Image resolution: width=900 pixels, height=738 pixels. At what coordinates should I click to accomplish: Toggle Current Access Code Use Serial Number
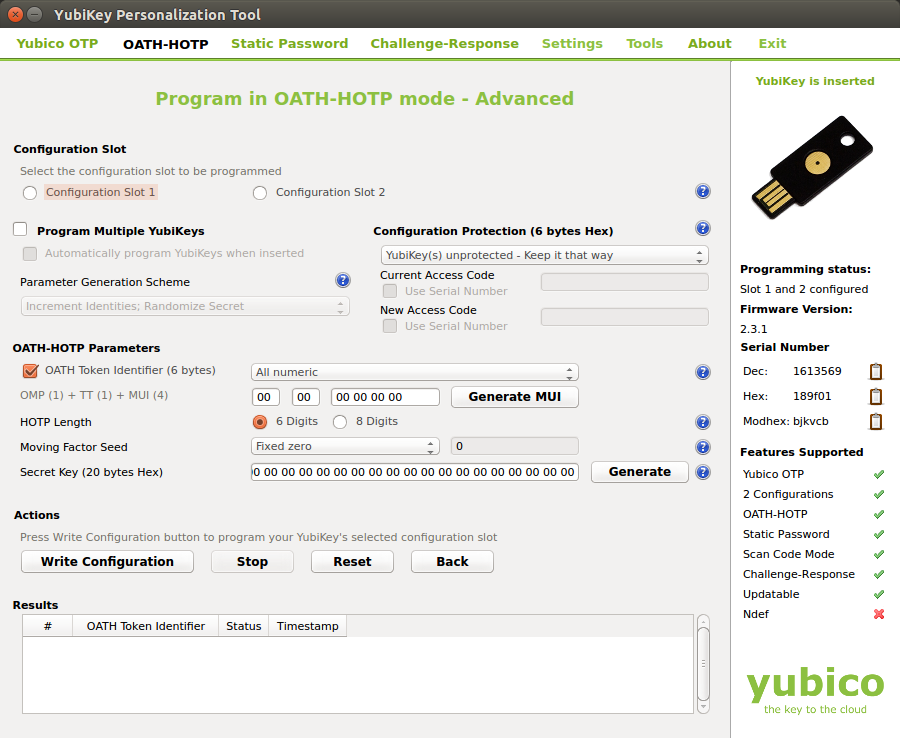click(x=390, y=291)
